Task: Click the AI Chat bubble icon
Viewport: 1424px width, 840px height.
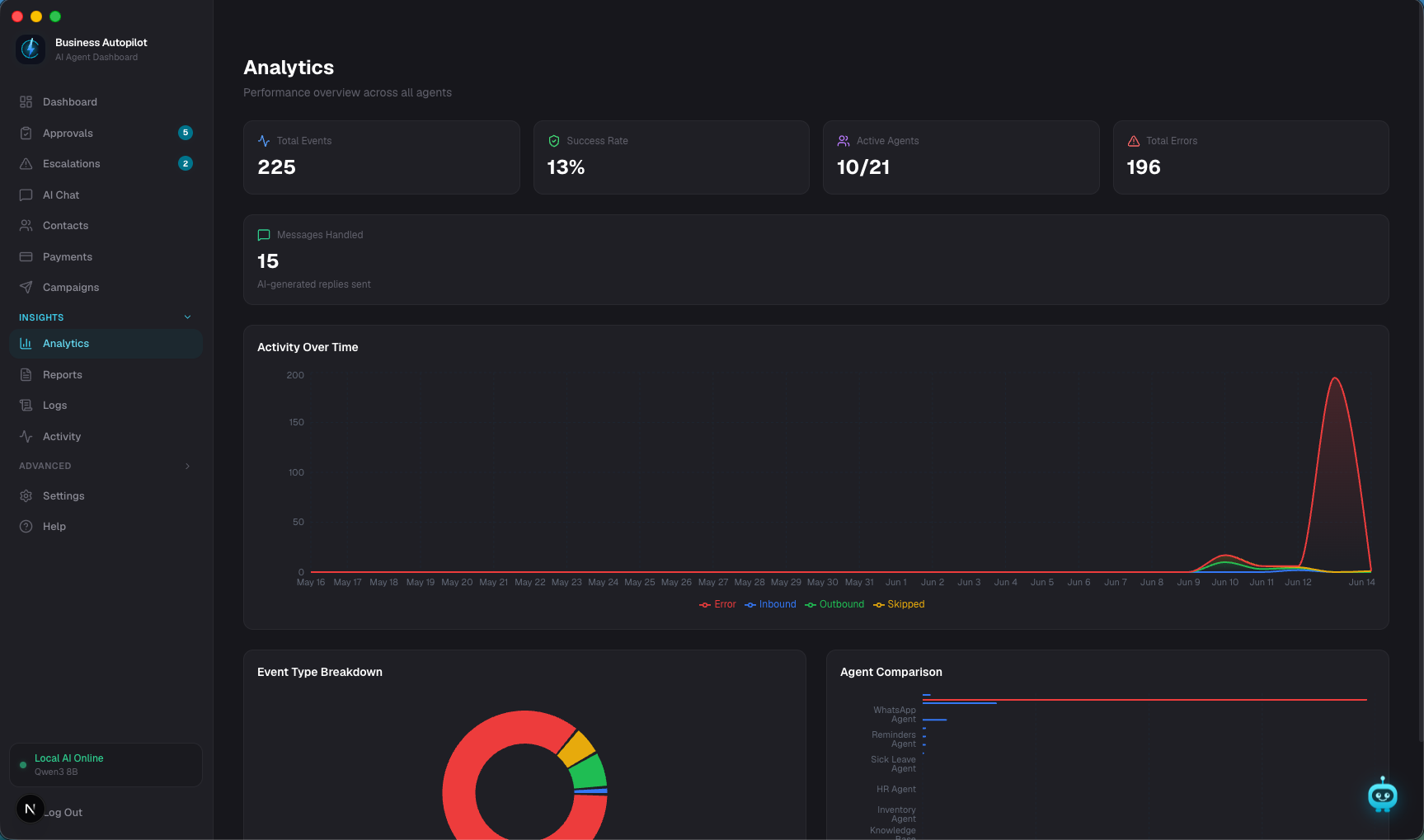Action: pyautogui.click(x=26, y=195)
